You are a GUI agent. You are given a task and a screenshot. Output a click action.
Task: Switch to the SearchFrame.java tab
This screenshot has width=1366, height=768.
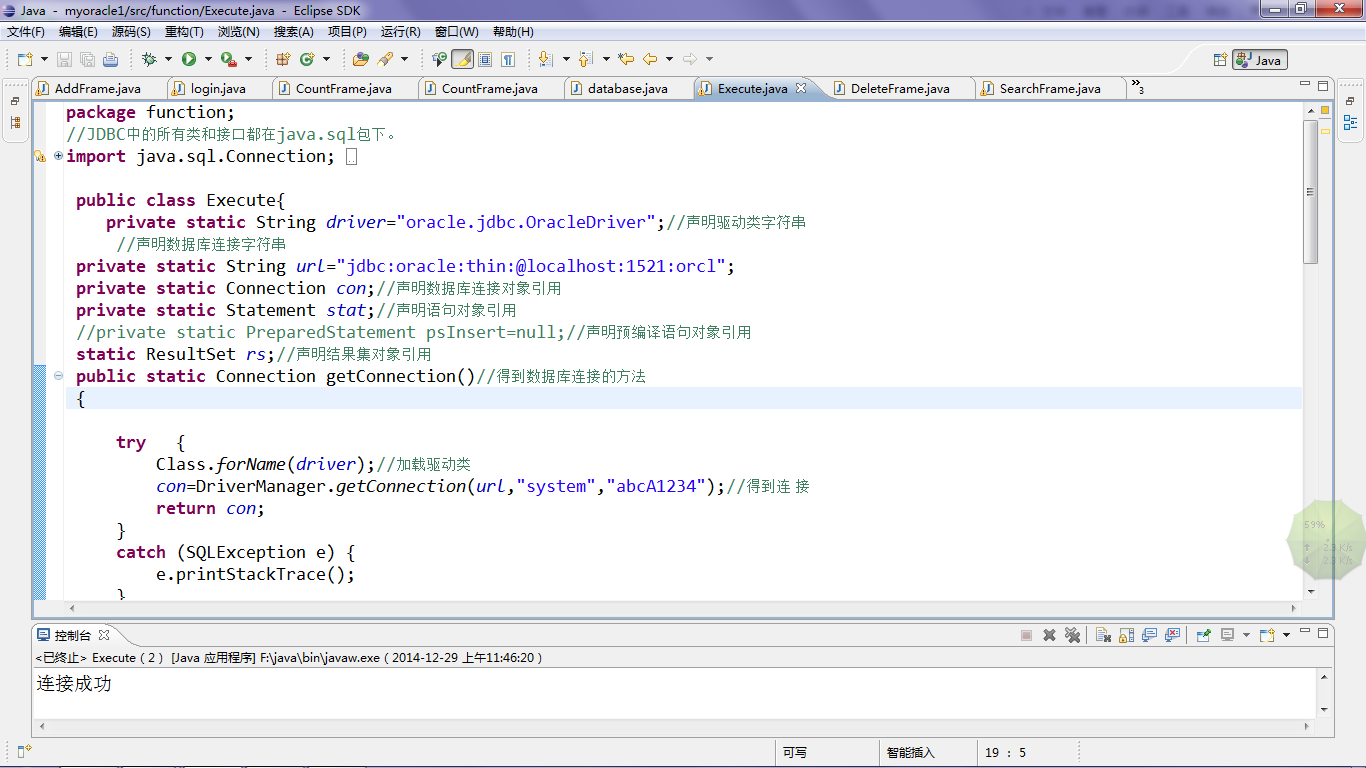[x=1050, y=89]
